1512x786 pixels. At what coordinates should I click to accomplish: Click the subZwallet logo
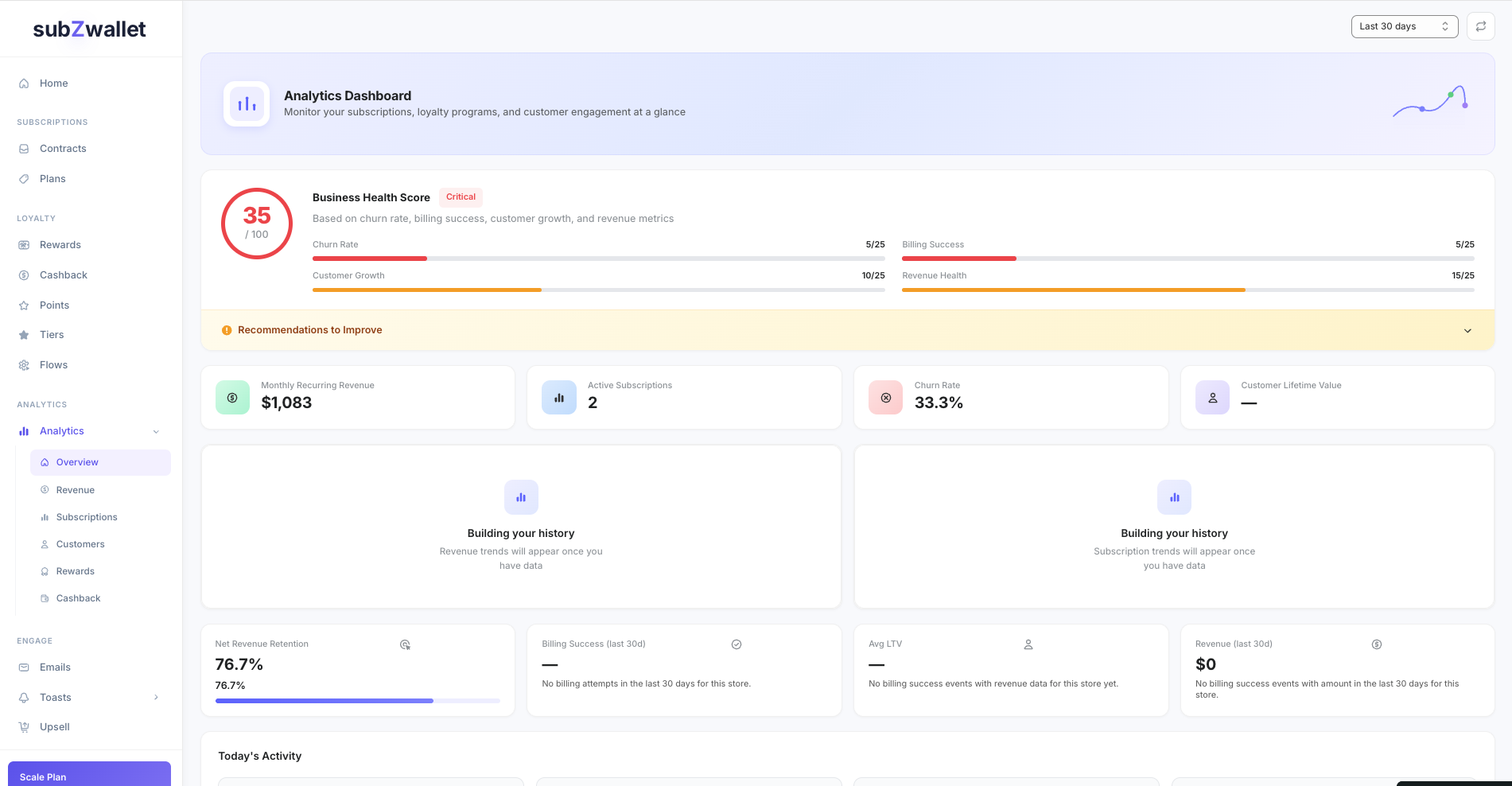89,29
